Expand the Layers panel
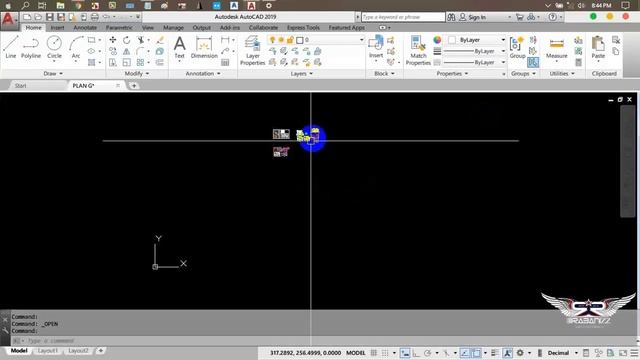Screen dimensions: 640x360 301,73
